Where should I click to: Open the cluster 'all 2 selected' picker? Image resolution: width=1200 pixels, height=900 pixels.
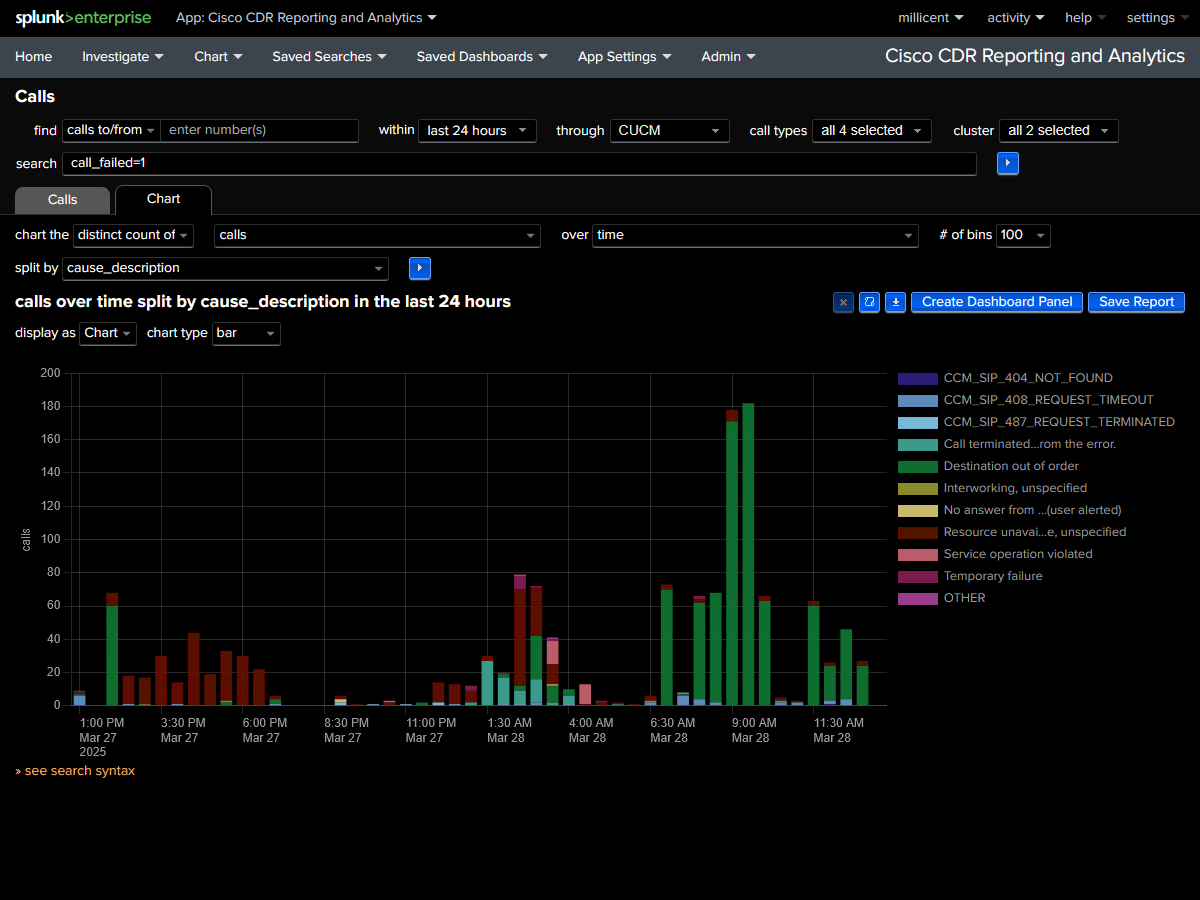(1058, 130)
